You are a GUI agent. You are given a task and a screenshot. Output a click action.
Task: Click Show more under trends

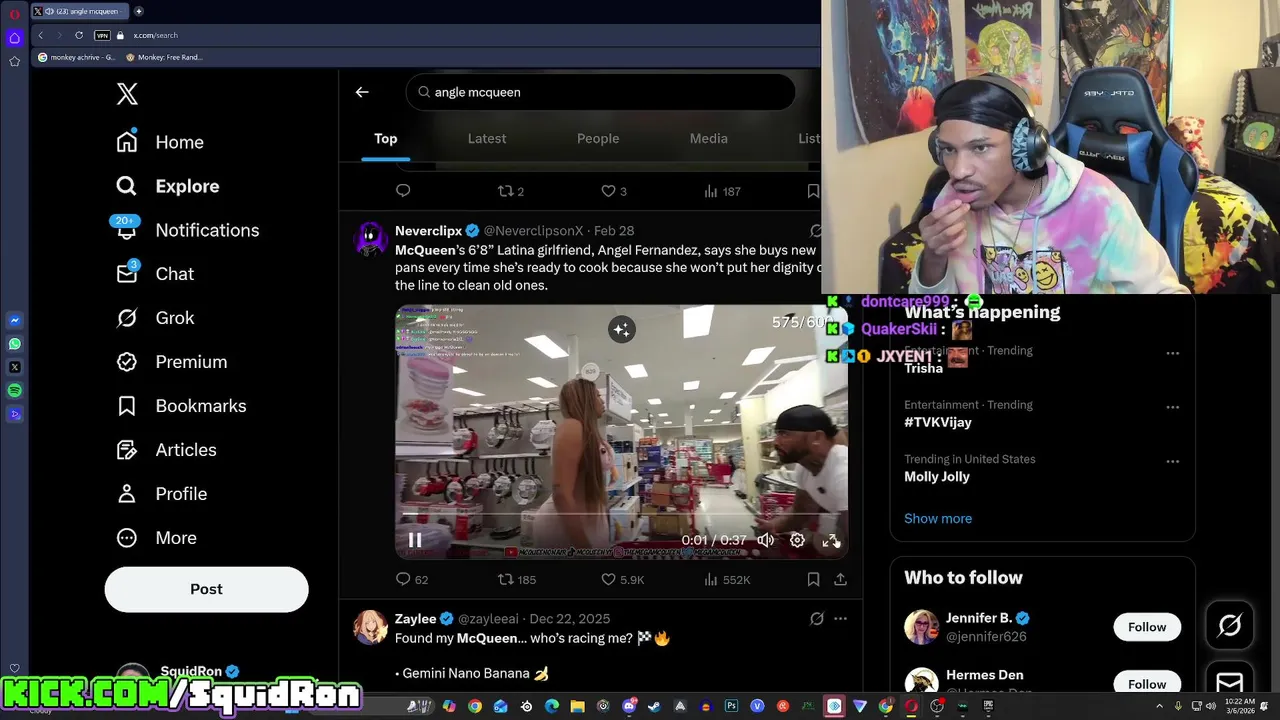tap(938, 518)
